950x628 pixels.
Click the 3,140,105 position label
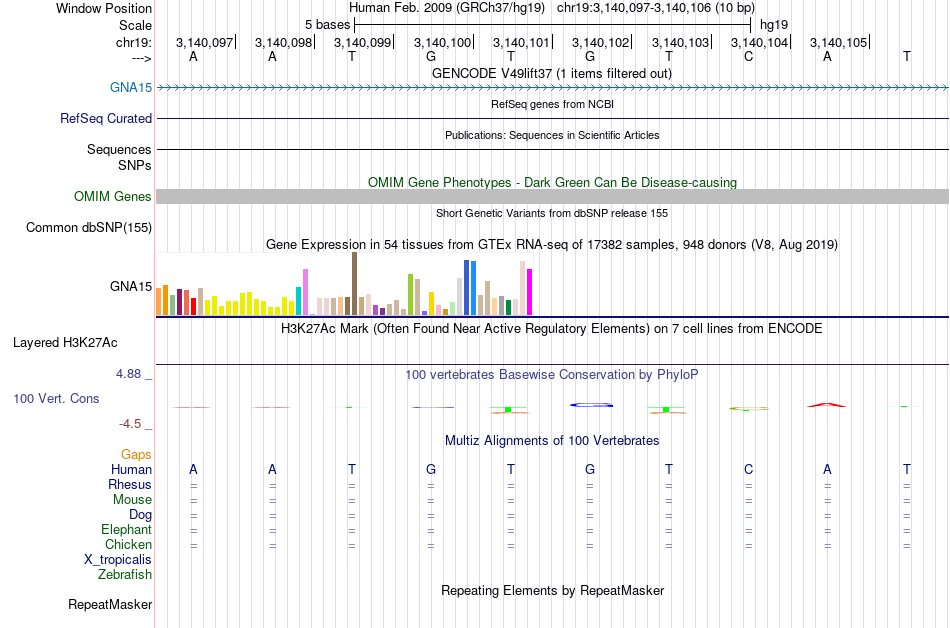(839, 42)
